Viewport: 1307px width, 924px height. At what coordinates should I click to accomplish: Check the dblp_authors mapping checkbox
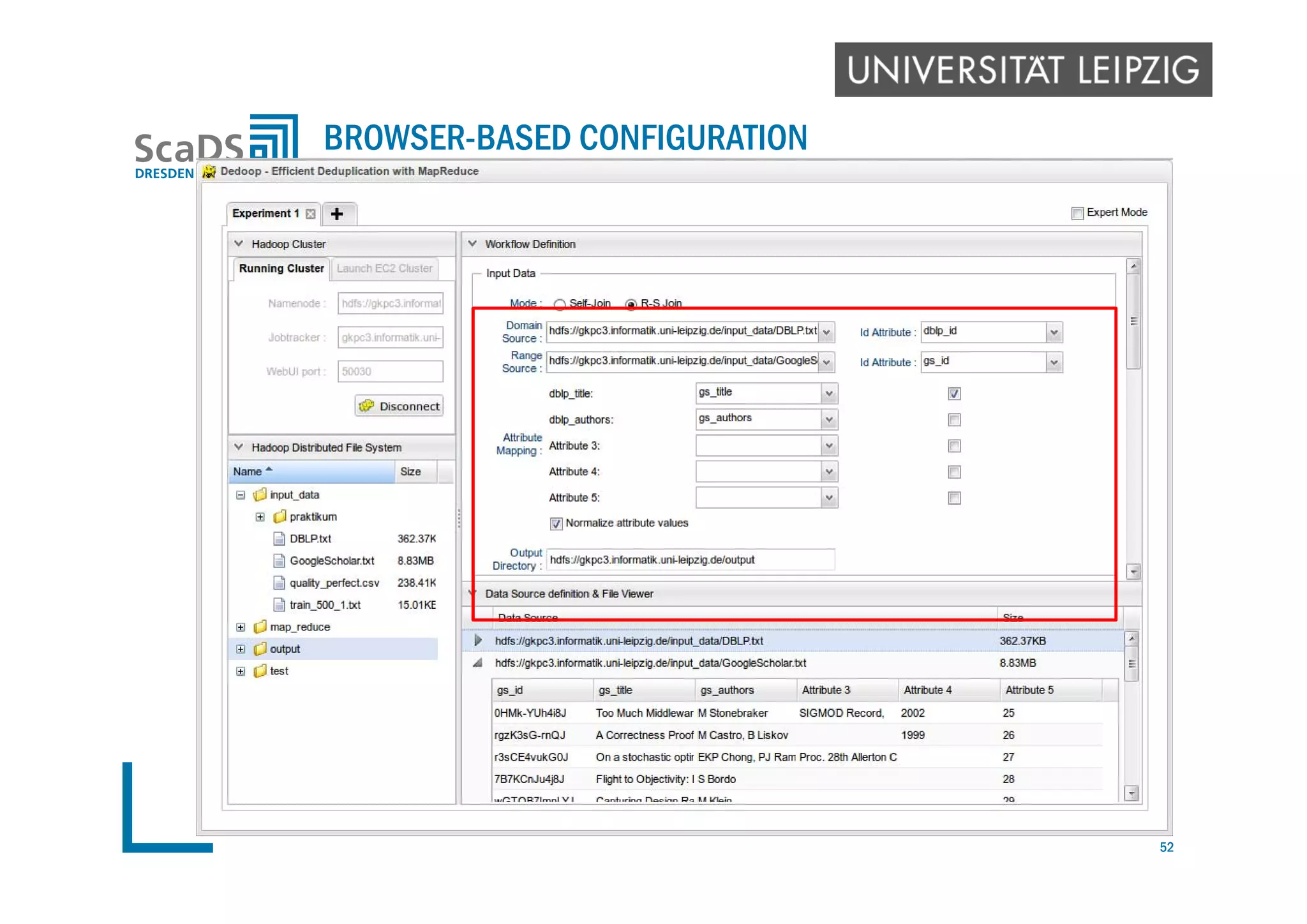point(954,420)
